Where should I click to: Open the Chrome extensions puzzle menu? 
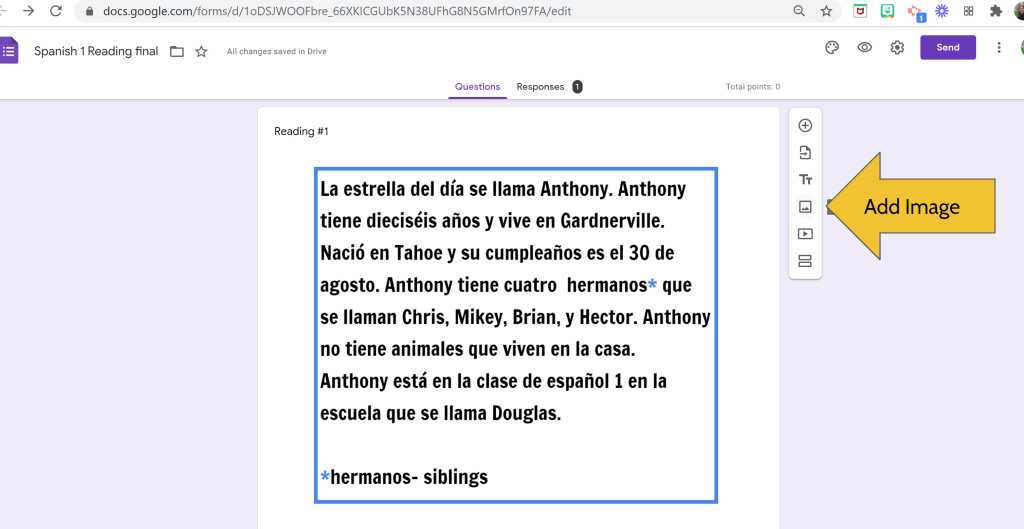click(995, 11)
